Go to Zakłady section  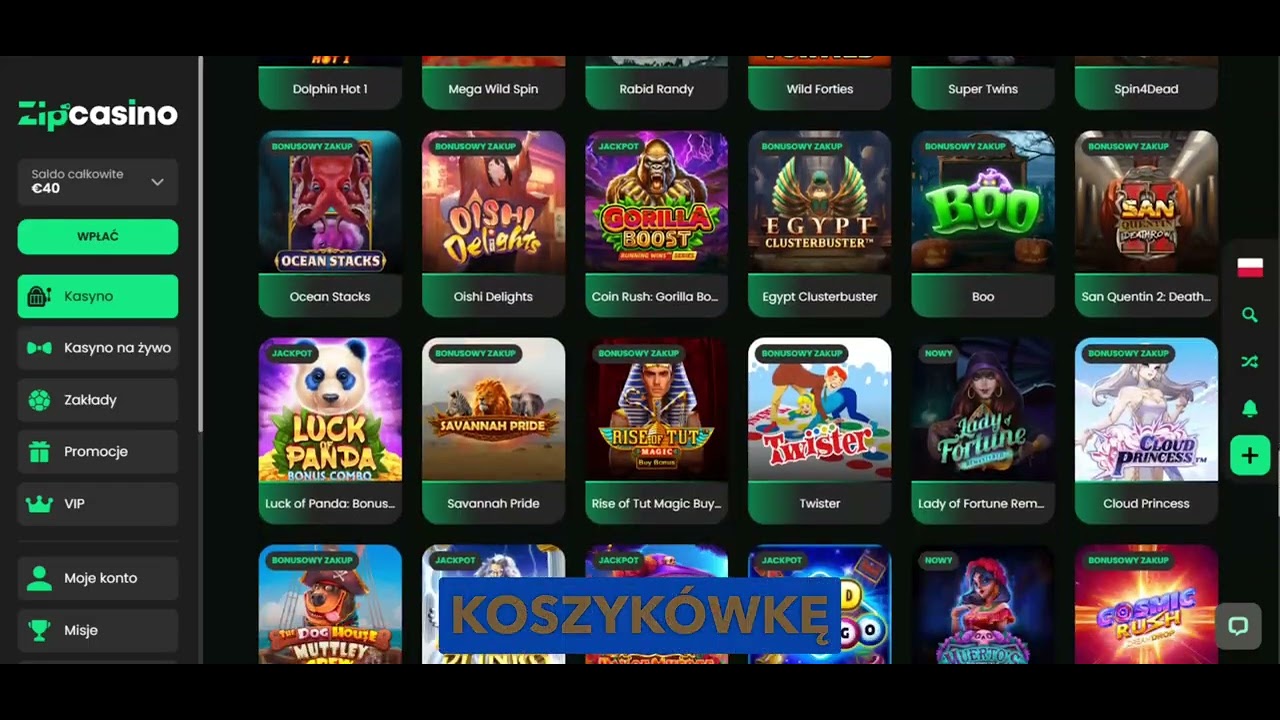pos(98,400)
